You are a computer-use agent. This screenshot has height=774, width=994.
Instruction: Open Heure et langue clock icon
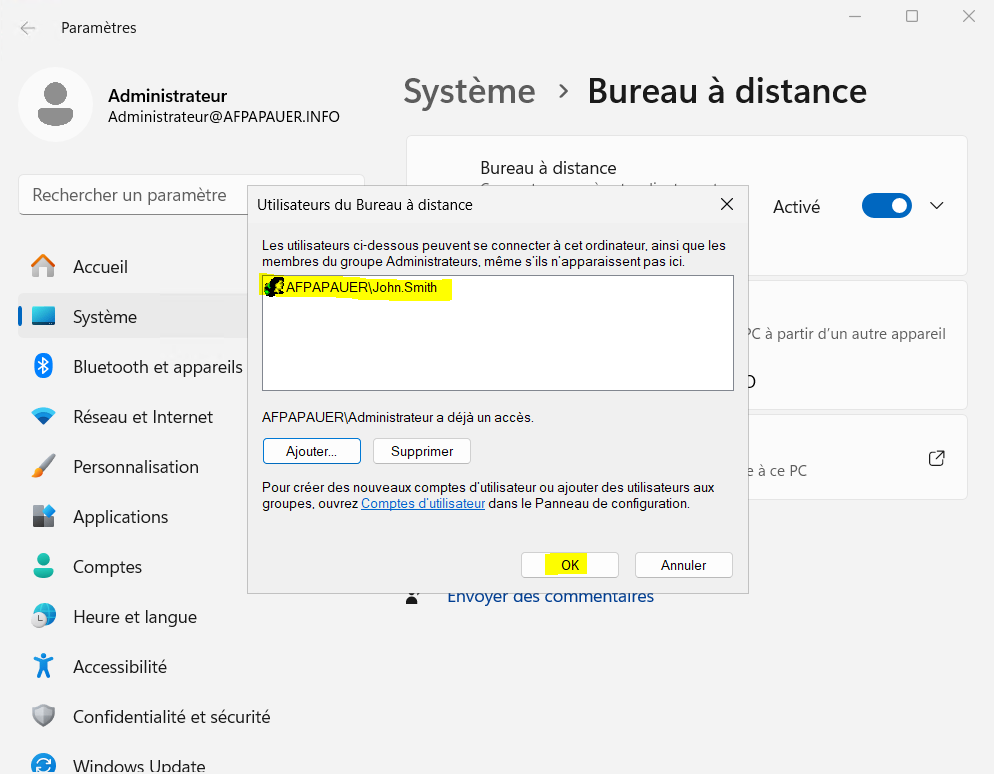pyautogui.click(x=43, y=616)
